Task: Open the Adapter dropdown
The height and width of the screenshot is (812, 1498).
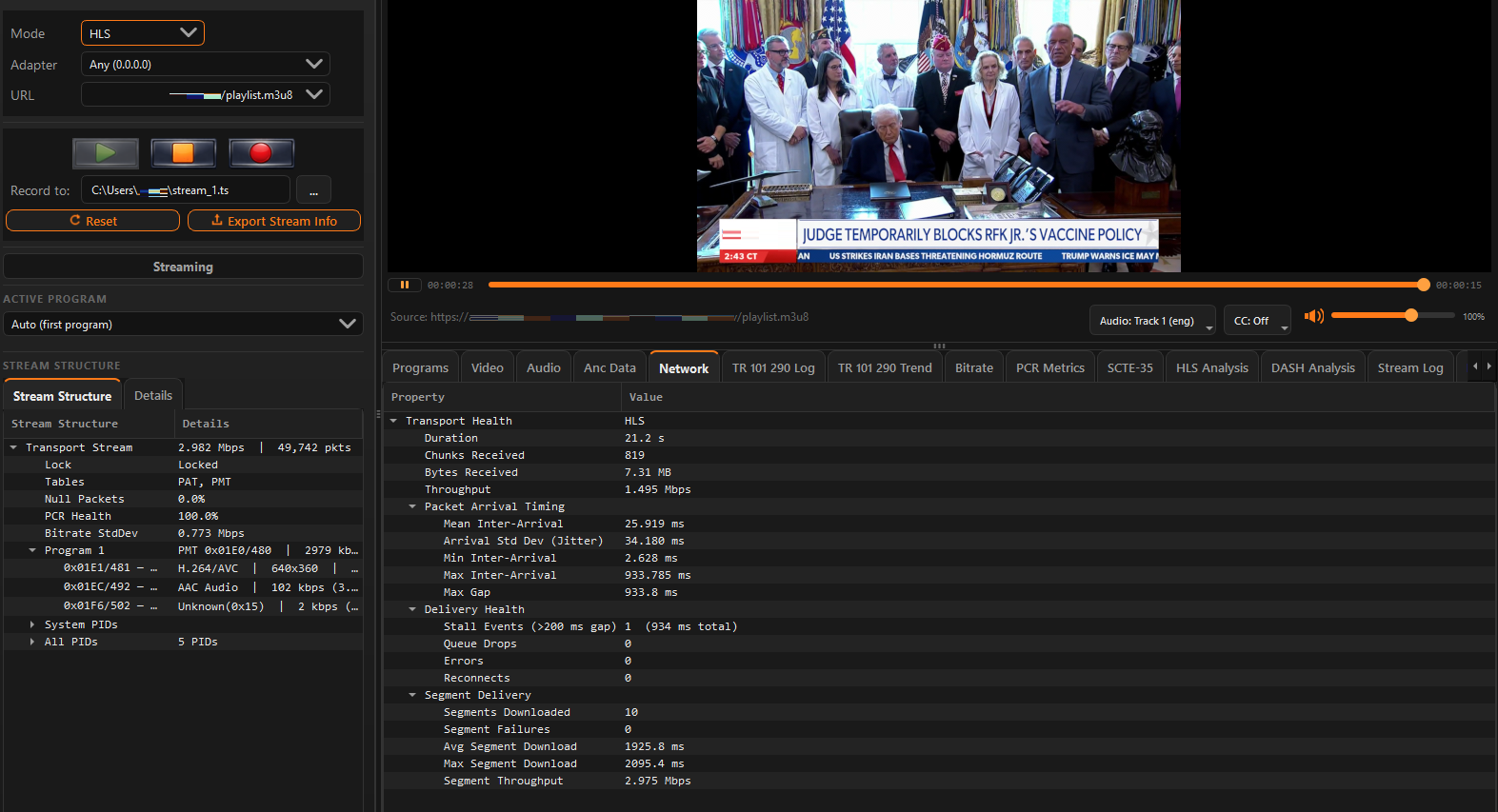Action: (206, 65)
